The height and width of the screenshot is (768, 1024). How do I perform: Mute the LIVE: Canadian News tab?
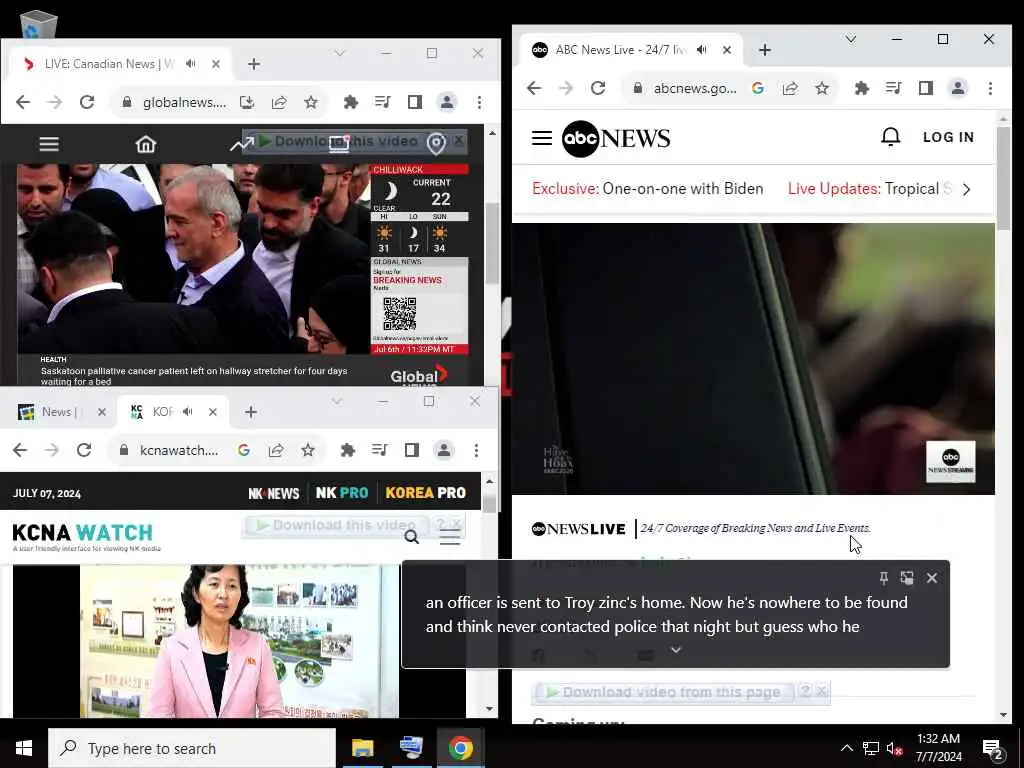[x=191, y=63]
